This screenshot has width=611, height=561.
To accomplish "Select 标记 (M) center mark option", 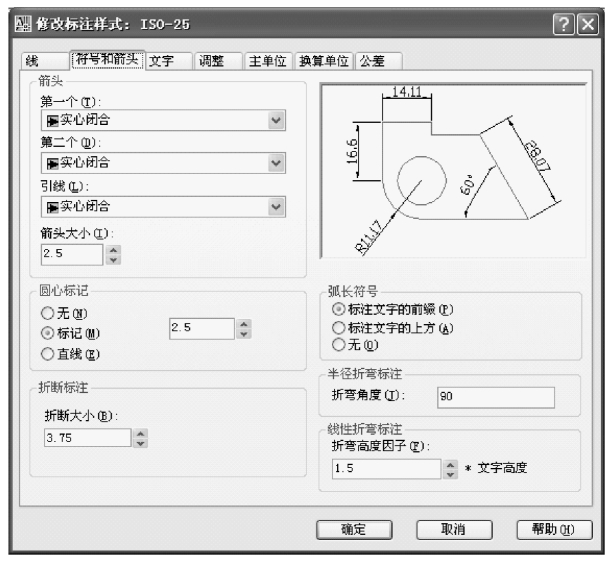I will (x=71, y=333).
